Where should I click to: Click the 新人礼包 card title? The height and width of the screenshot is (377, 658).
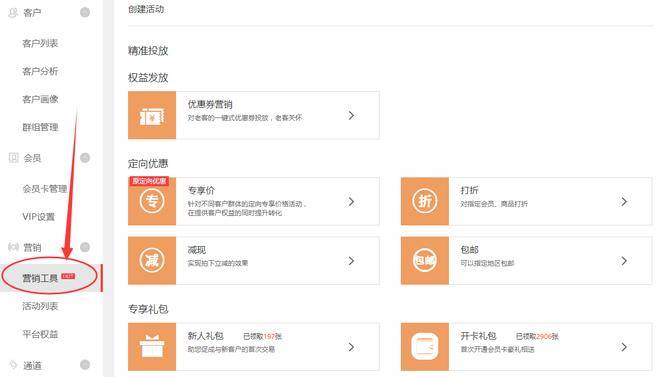(206, 336)
